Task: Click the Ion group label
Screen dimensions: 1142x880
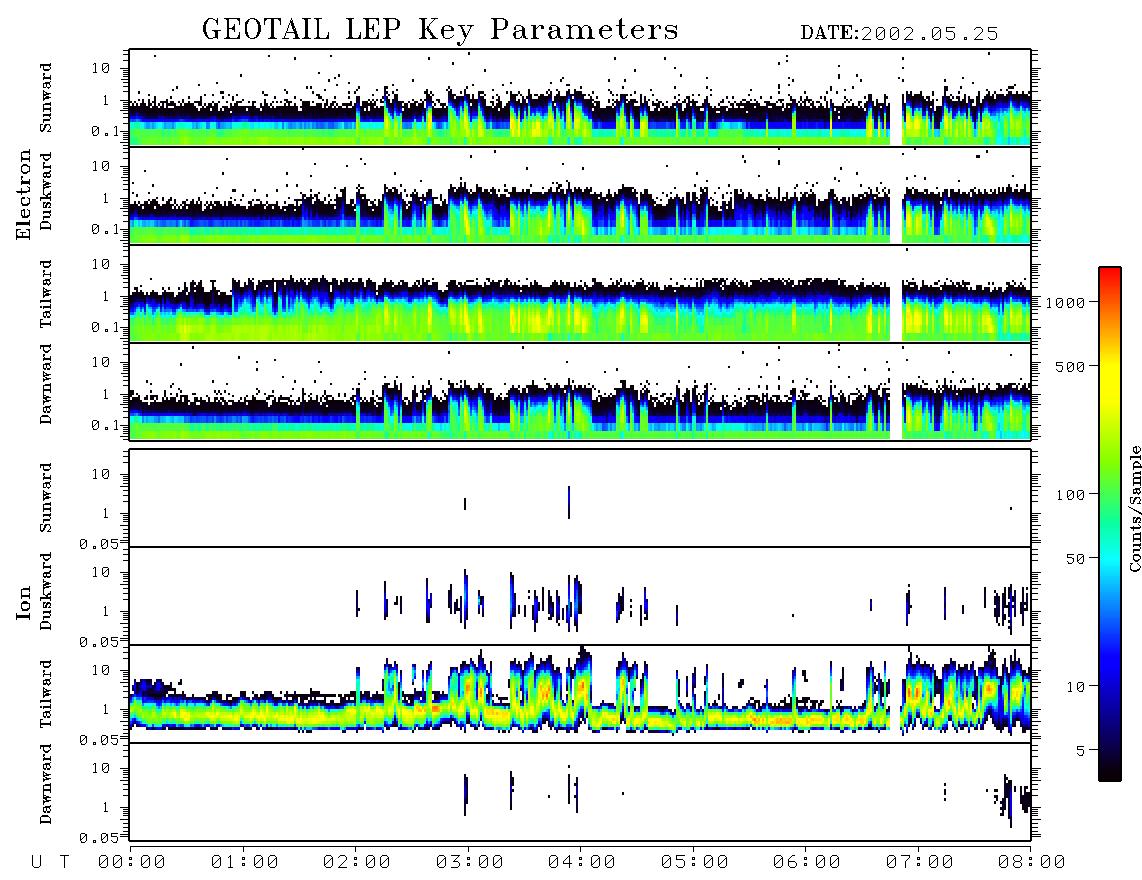Action: point(23,603)
